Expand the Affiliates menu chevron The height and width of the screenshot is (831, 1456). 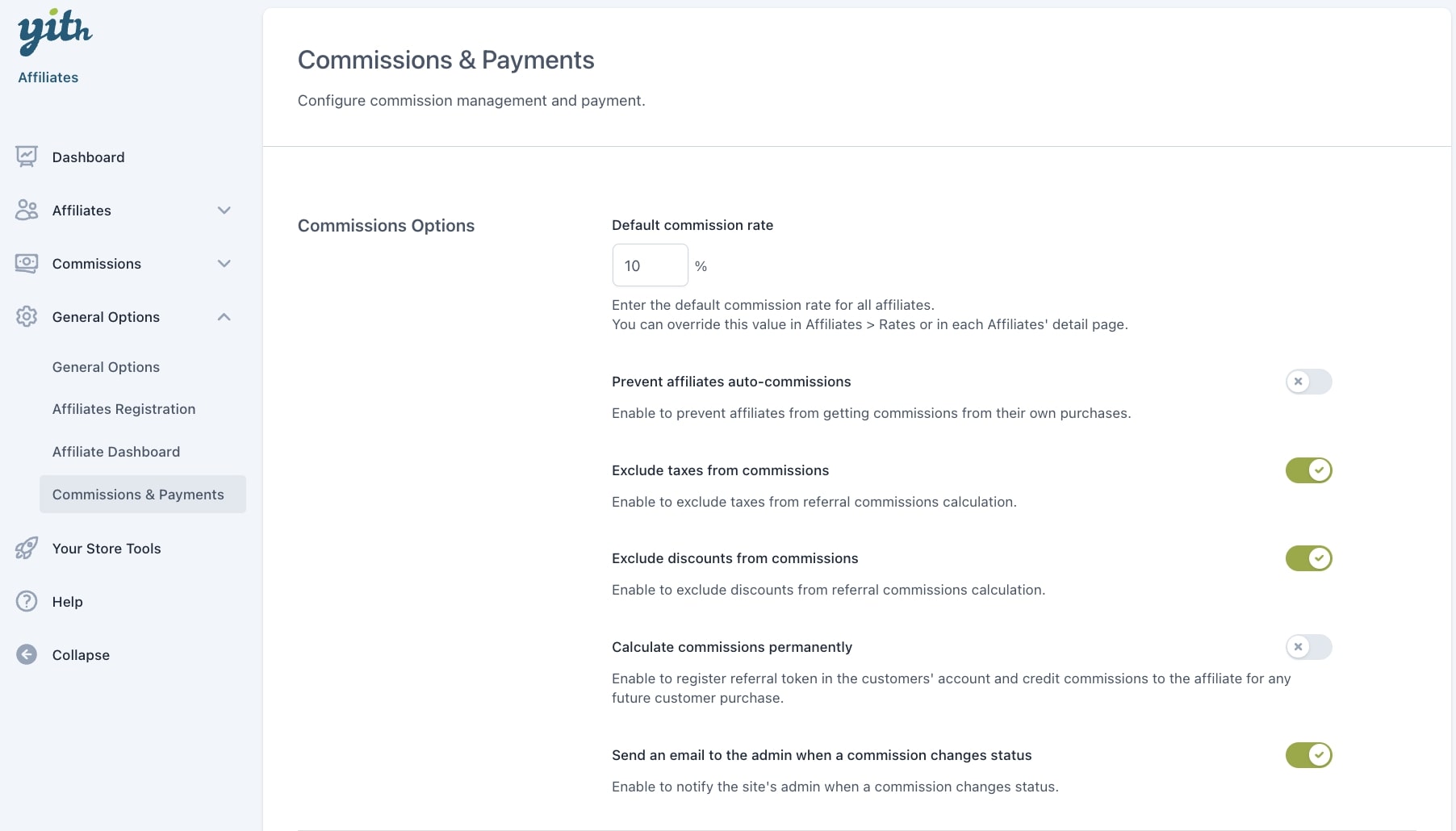224,211
